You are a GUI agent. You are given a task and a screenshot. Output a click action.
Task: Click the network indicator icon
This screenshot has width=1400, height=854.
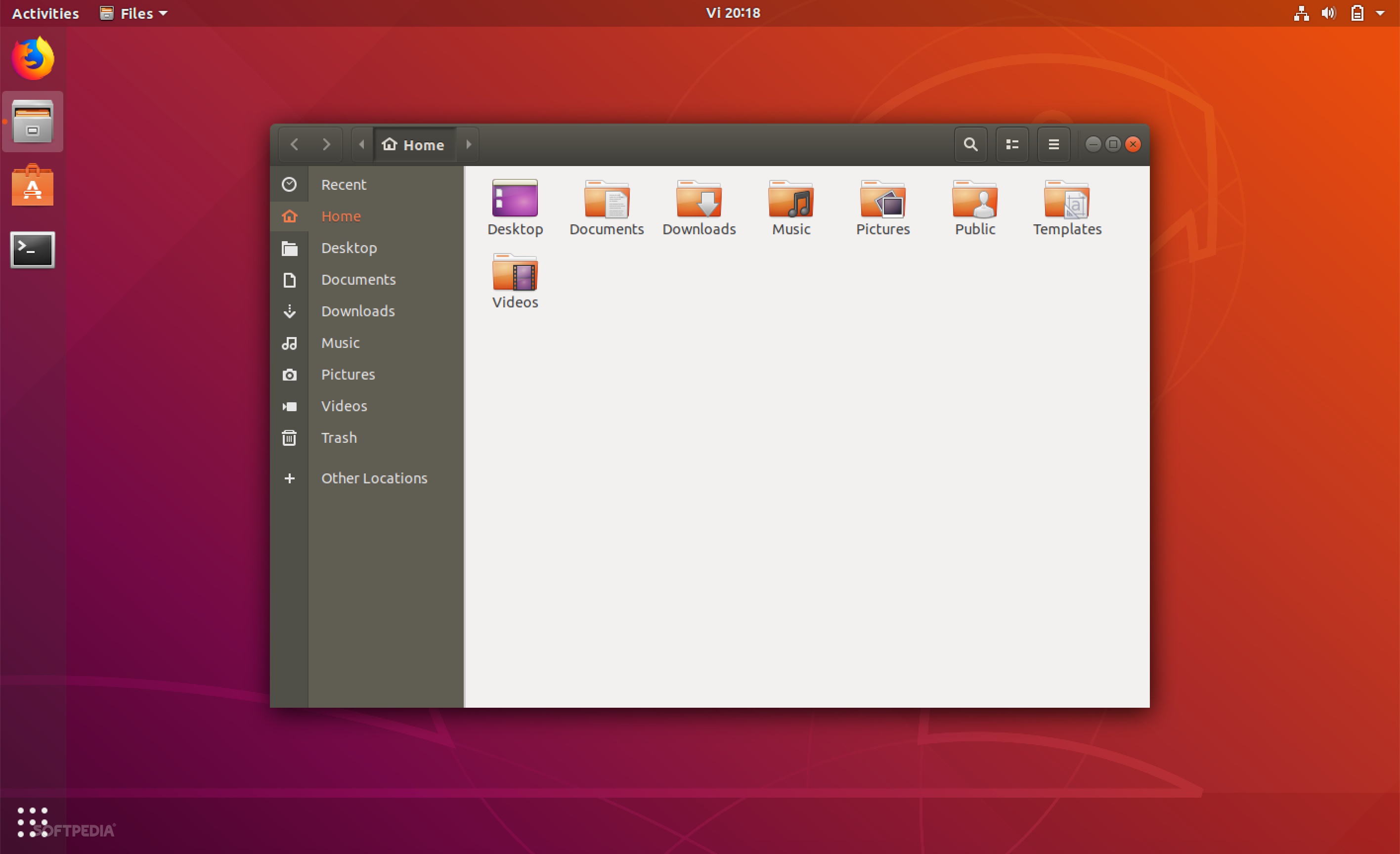[1300, 13]
